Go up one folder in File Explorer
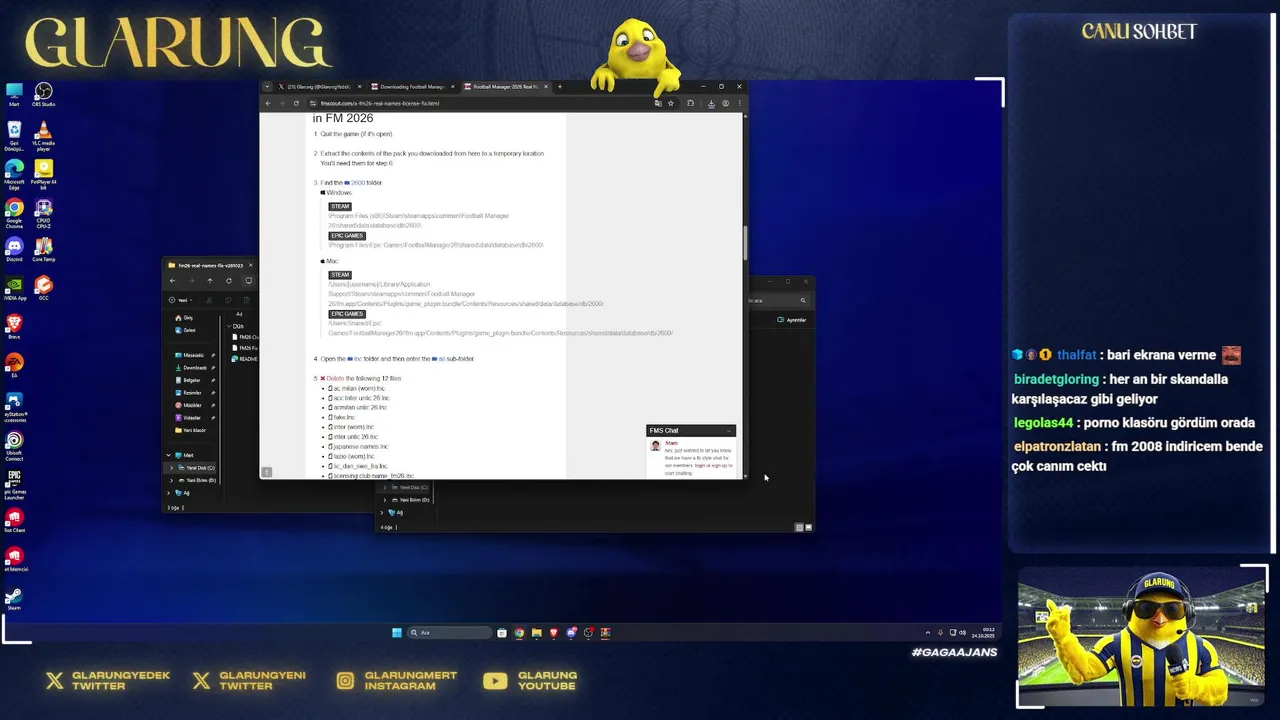 pos(209,281)
